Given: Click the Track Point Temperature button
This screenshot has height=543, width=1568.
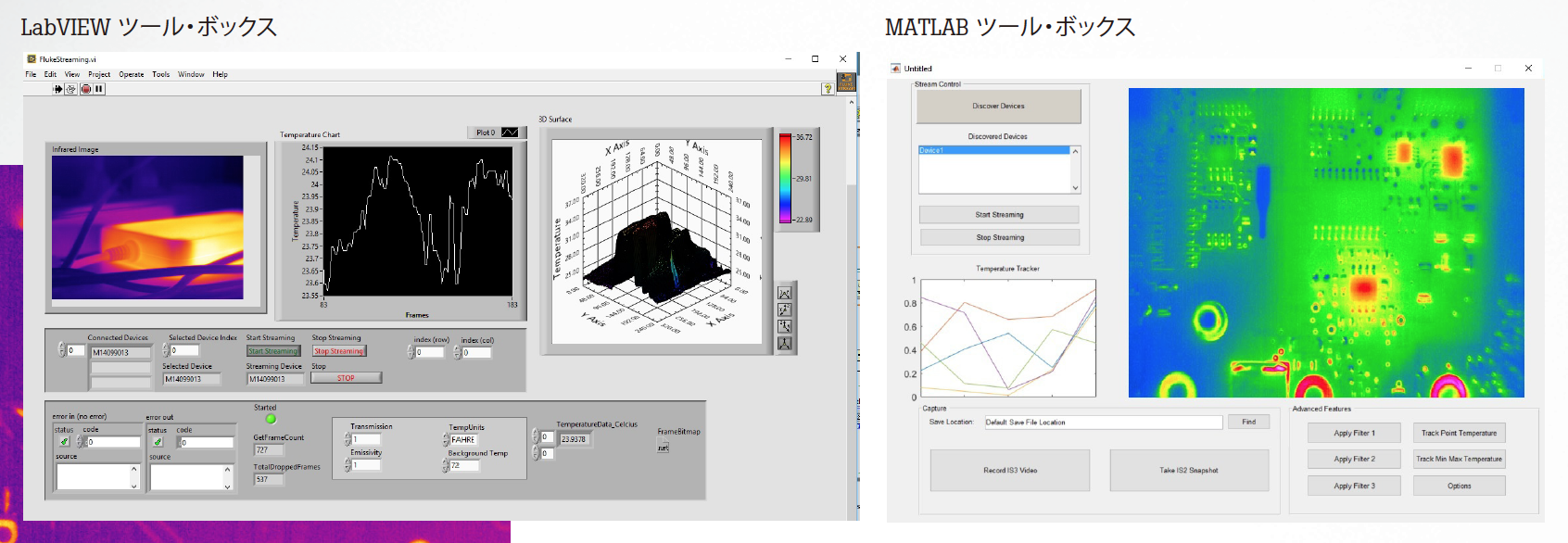Looking at the screenshot, I should pyautogui.click(x=1459, y=433).
